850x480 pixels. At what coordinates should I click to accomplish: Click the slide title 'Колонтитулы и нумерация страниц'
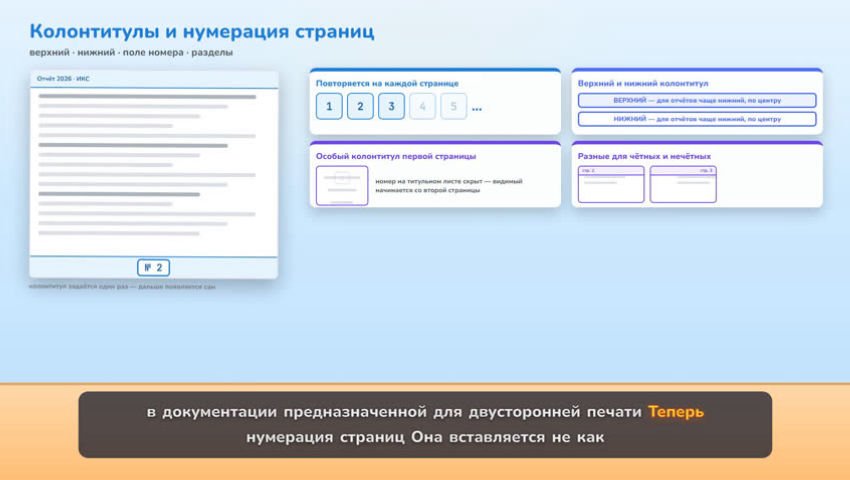point(202,31)
